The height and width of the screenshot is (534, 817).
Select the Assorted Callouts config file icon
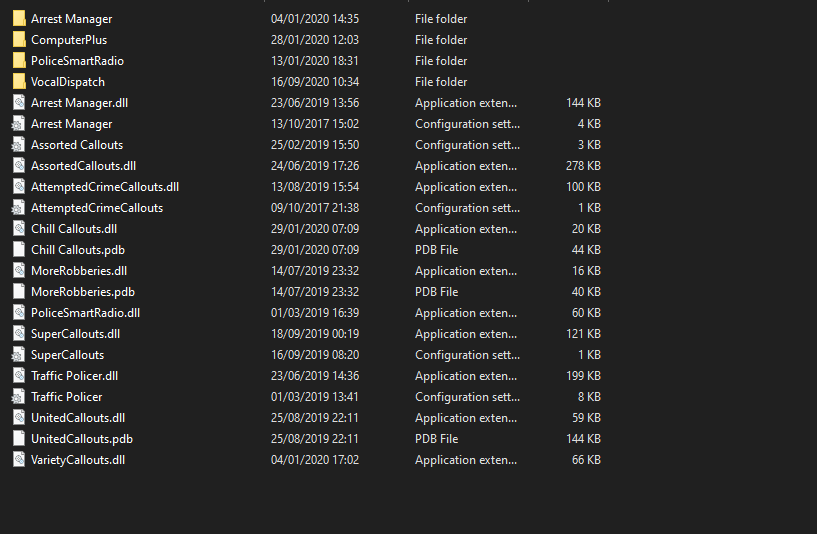coord(19,145)
